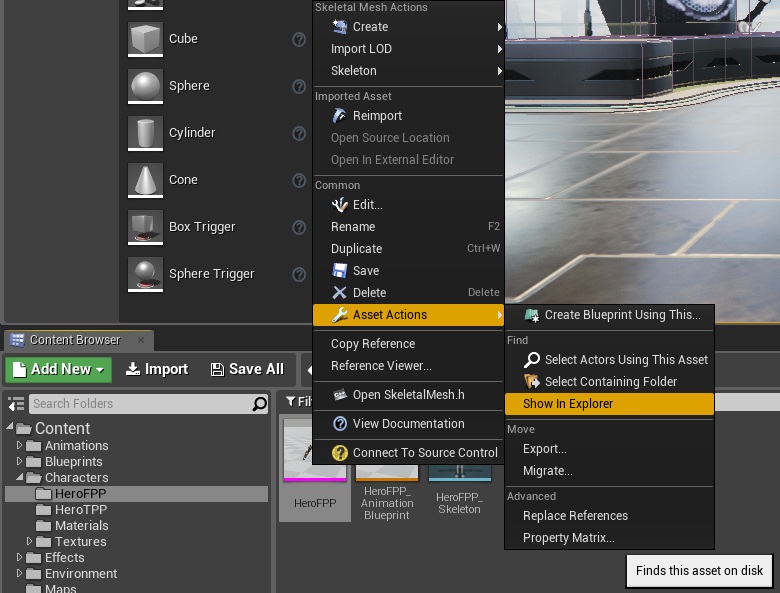Toggle the sources panel view icon

coord(16,404)
